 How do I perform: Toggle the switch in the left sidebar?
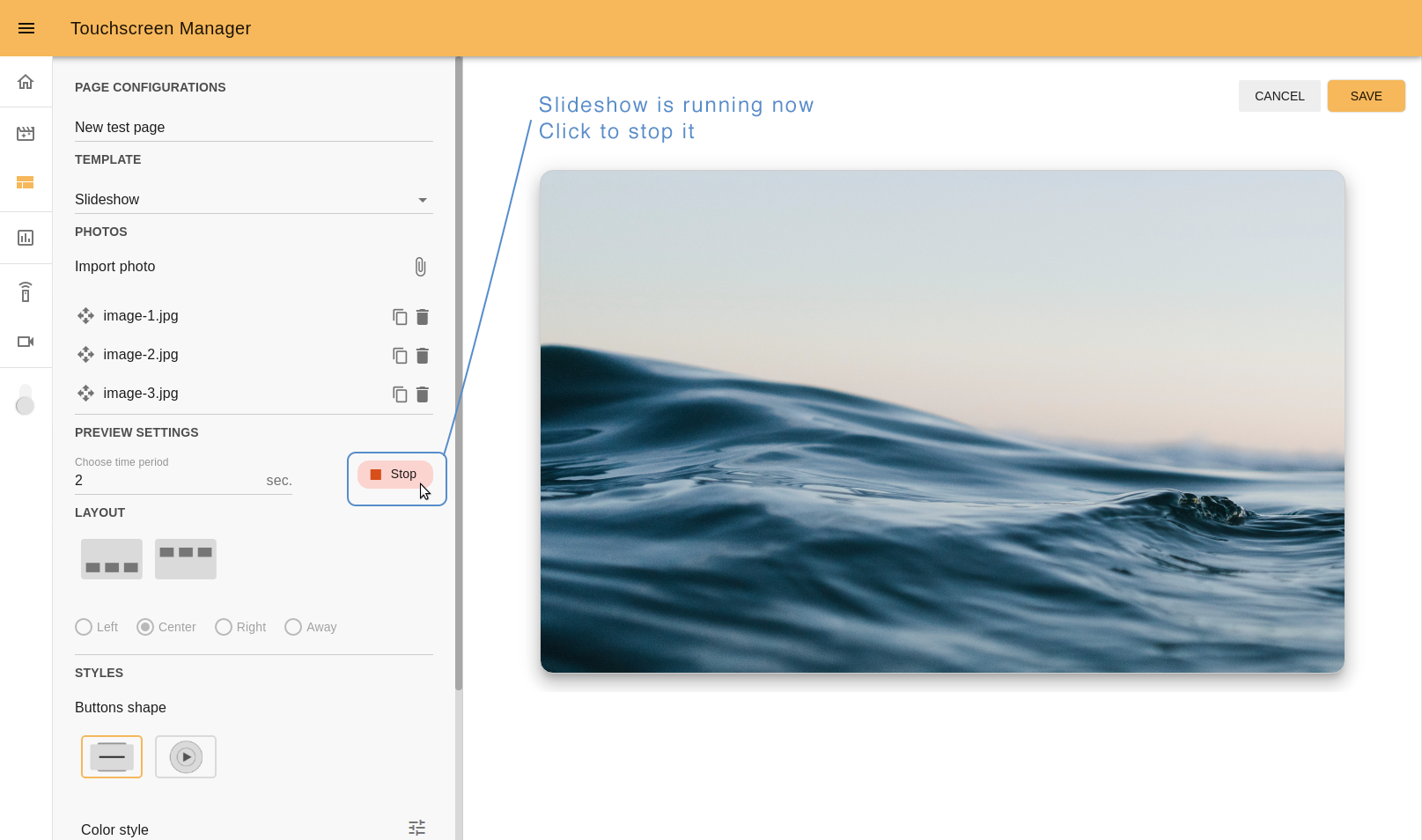(x=26, y=399)
